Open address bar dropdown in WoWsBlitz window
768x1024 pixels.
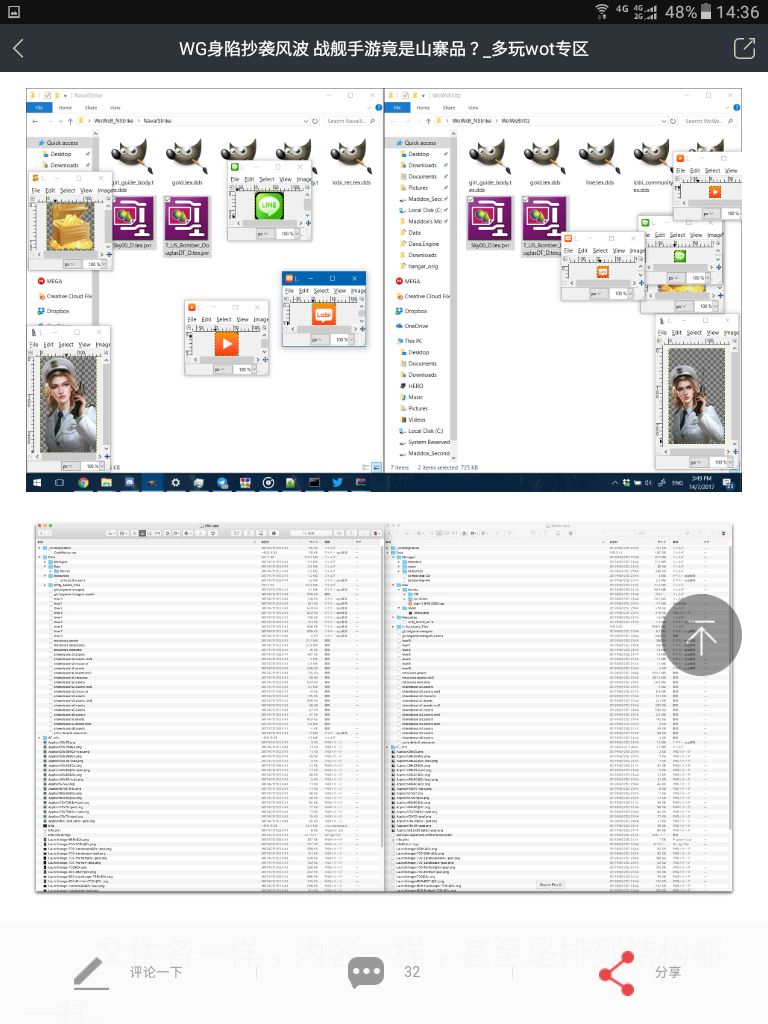tap(663, 121)
